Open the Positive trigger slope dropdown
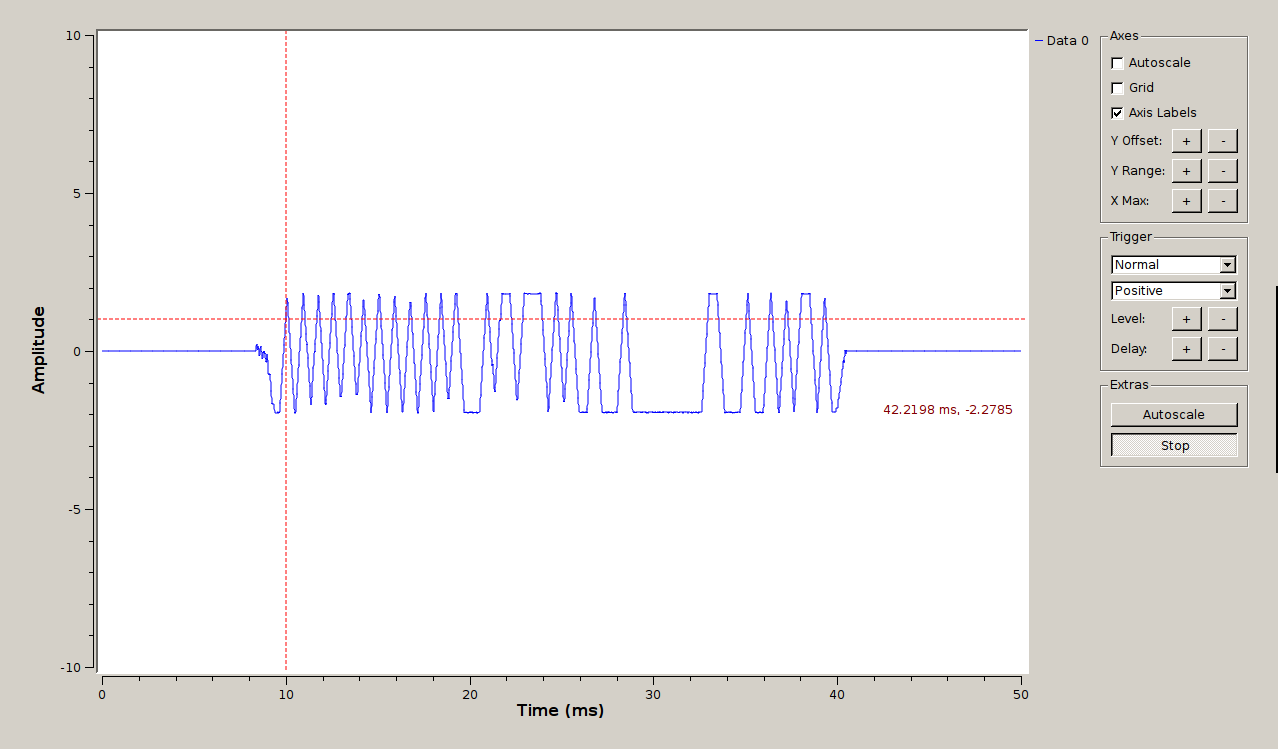This screenshot has height=749, width=1278. pyautogui.click(x=1174, y=291)
